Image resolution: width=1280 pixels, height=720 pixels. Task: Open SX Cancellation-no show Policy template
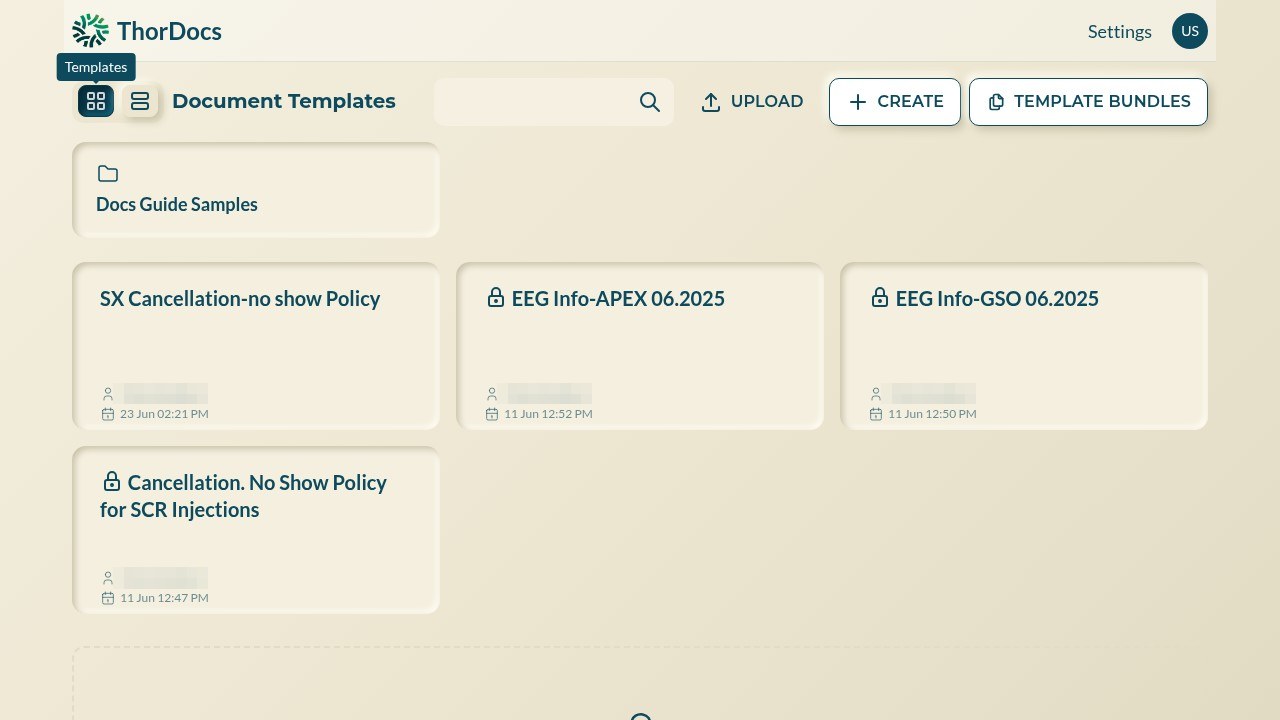(x=256, y=346)
